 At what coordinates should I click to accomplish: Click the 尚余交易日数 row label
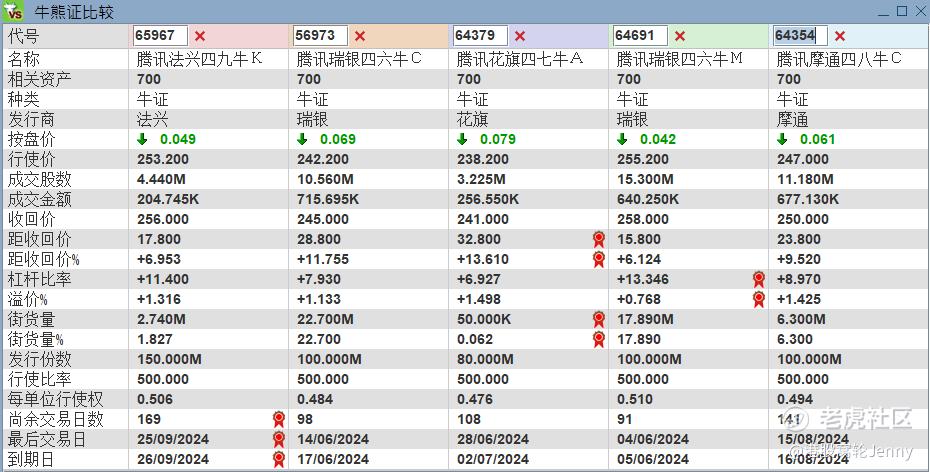55,420
